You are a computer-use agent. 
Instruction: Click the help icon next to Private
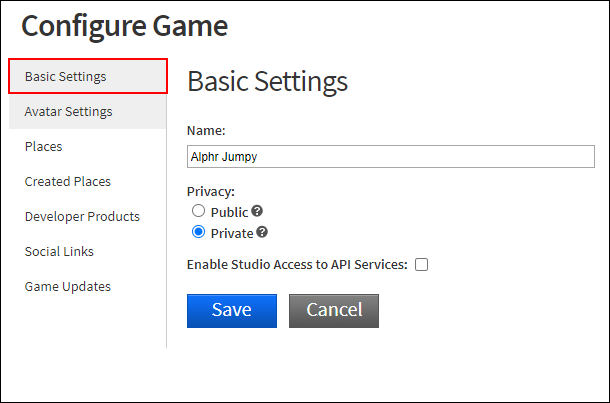point(262,233)
